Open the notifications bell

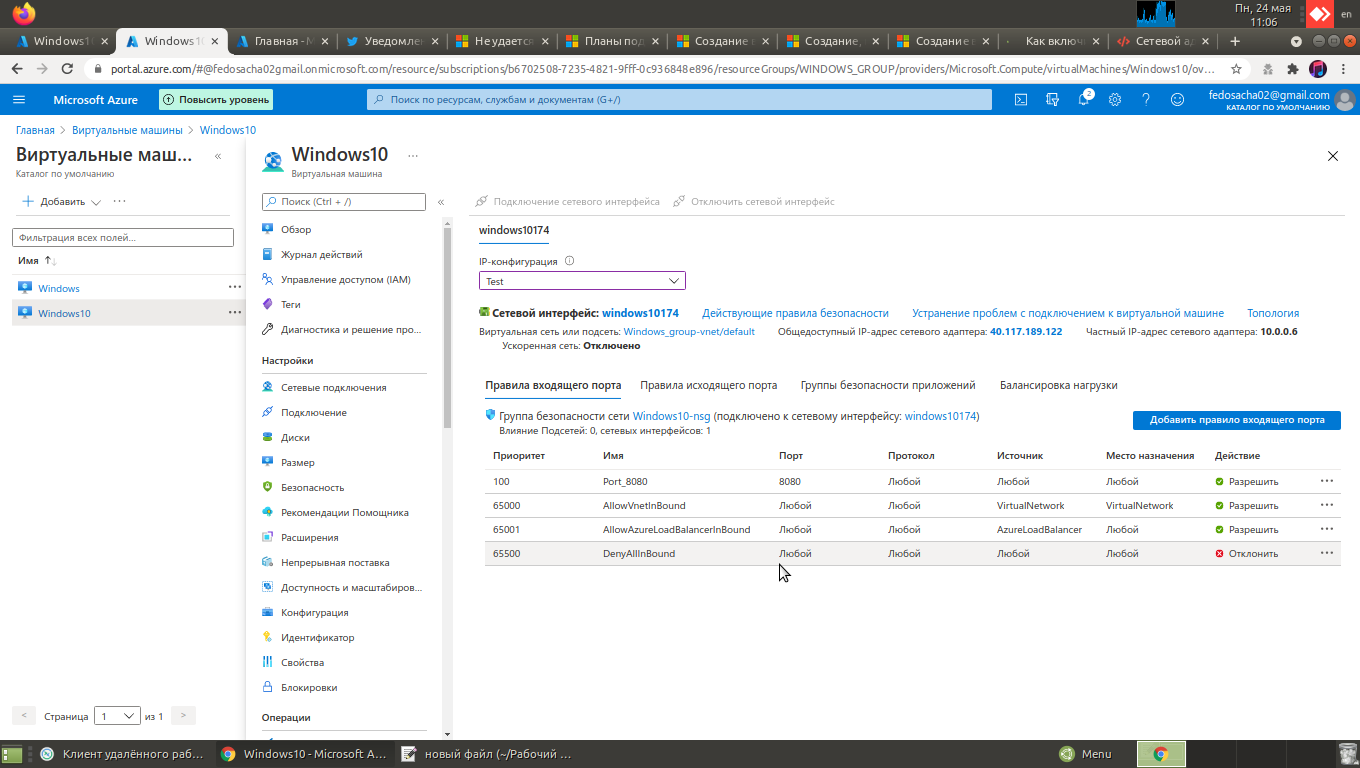[1084, 100]
